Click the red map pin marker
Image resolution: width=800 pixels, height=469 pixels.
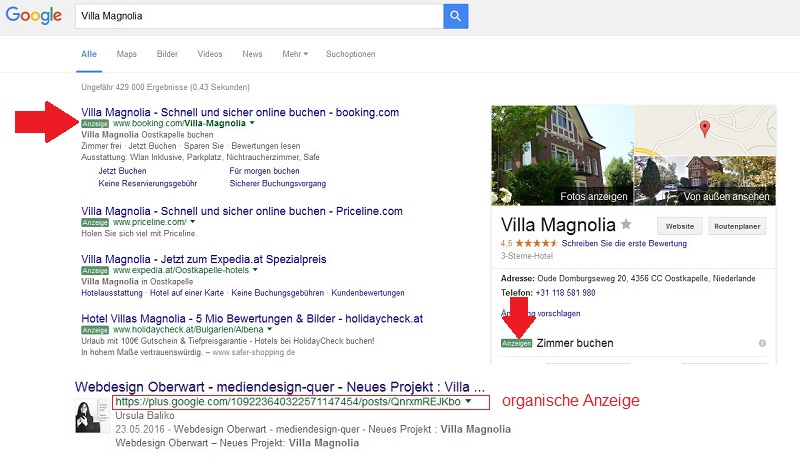point(705,129)
